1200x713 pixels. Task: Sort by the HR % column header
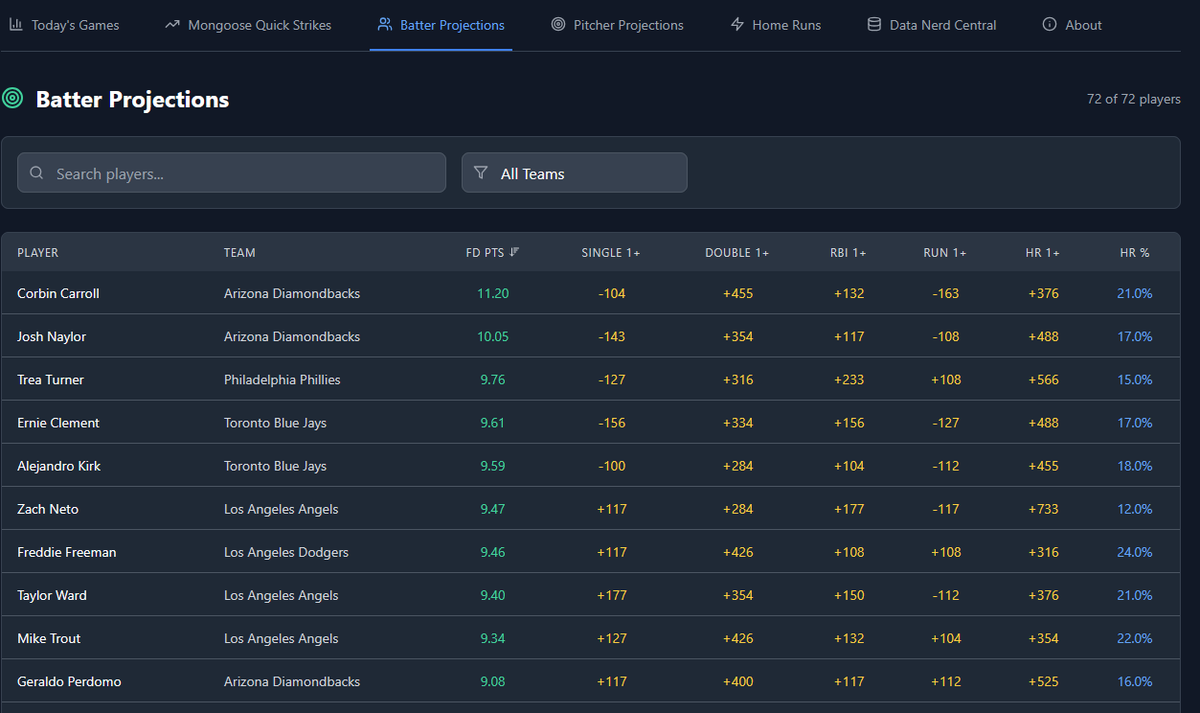[1135, 253]
